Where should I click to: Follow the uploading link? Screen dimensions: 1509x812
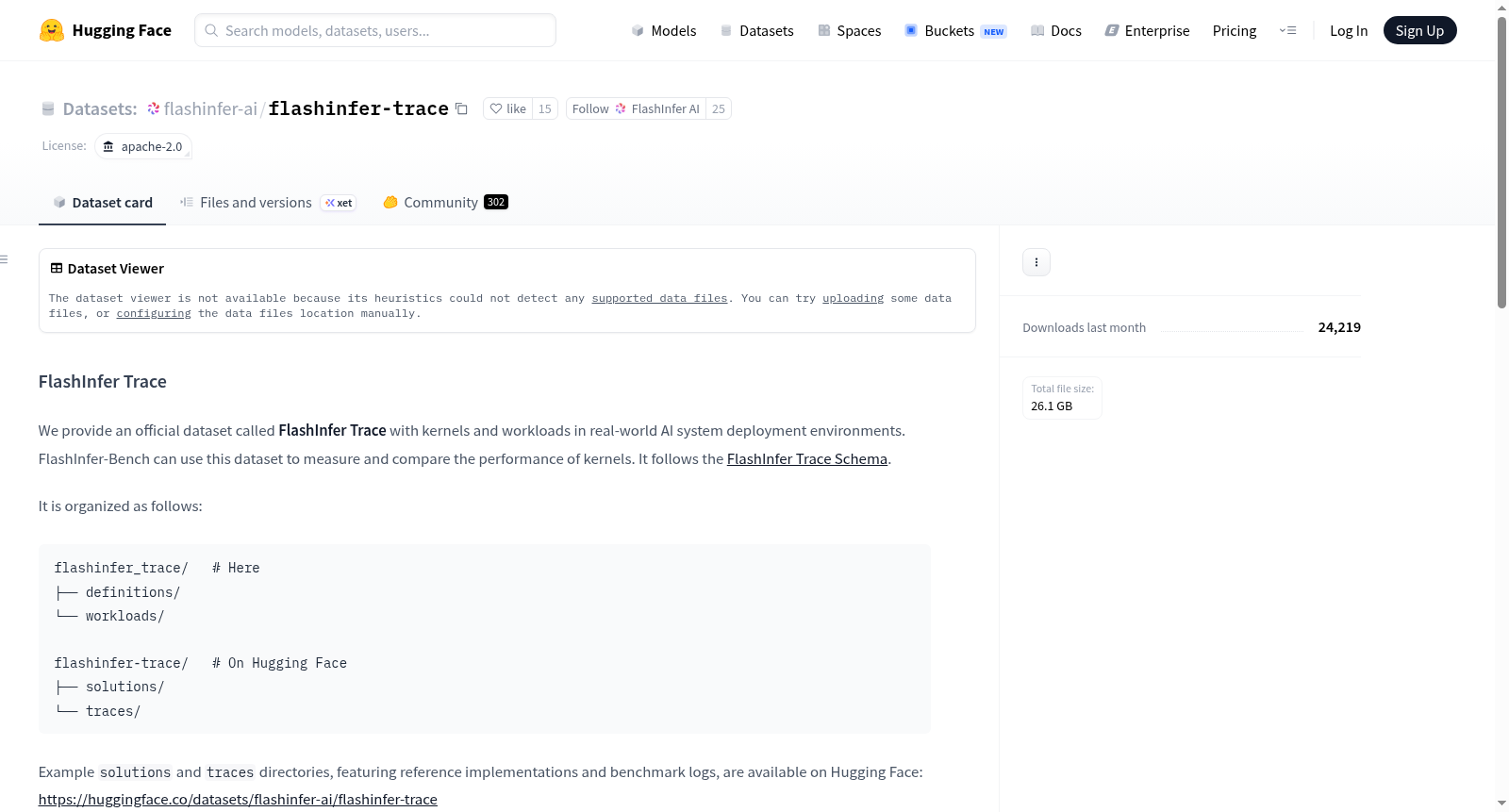tap(853, 298)
